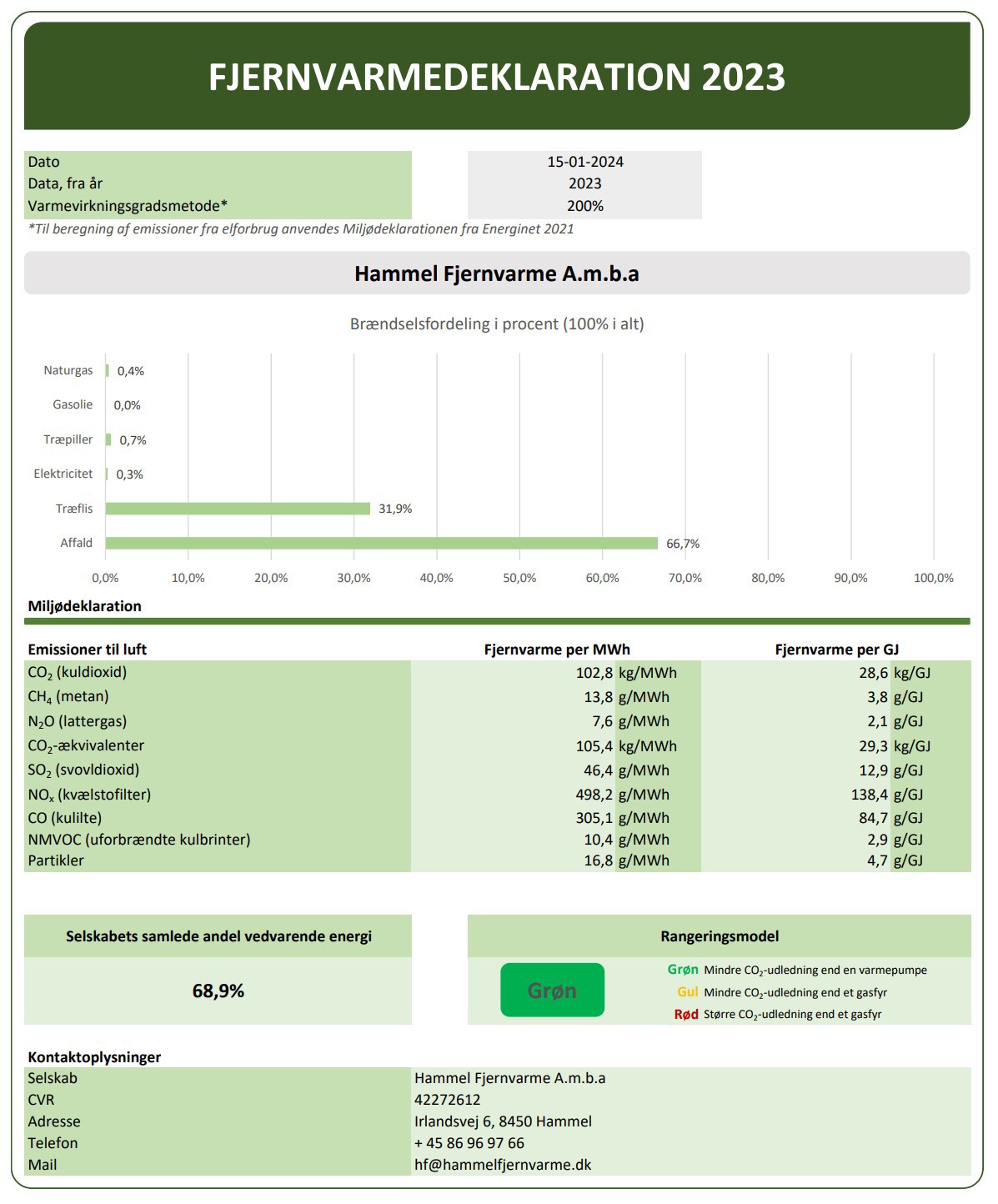998x1204 pixels.
Task: Click the "Telefon" contact row label
Action: [53, 1143]
